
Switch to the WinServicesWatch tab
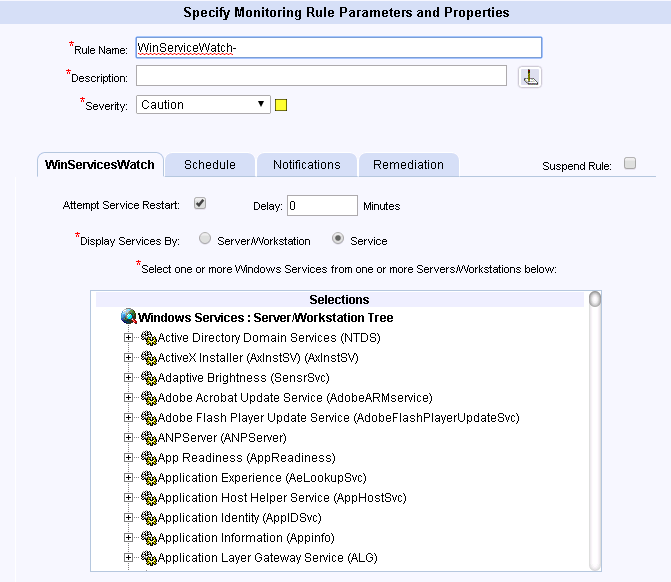pos(100,165)
